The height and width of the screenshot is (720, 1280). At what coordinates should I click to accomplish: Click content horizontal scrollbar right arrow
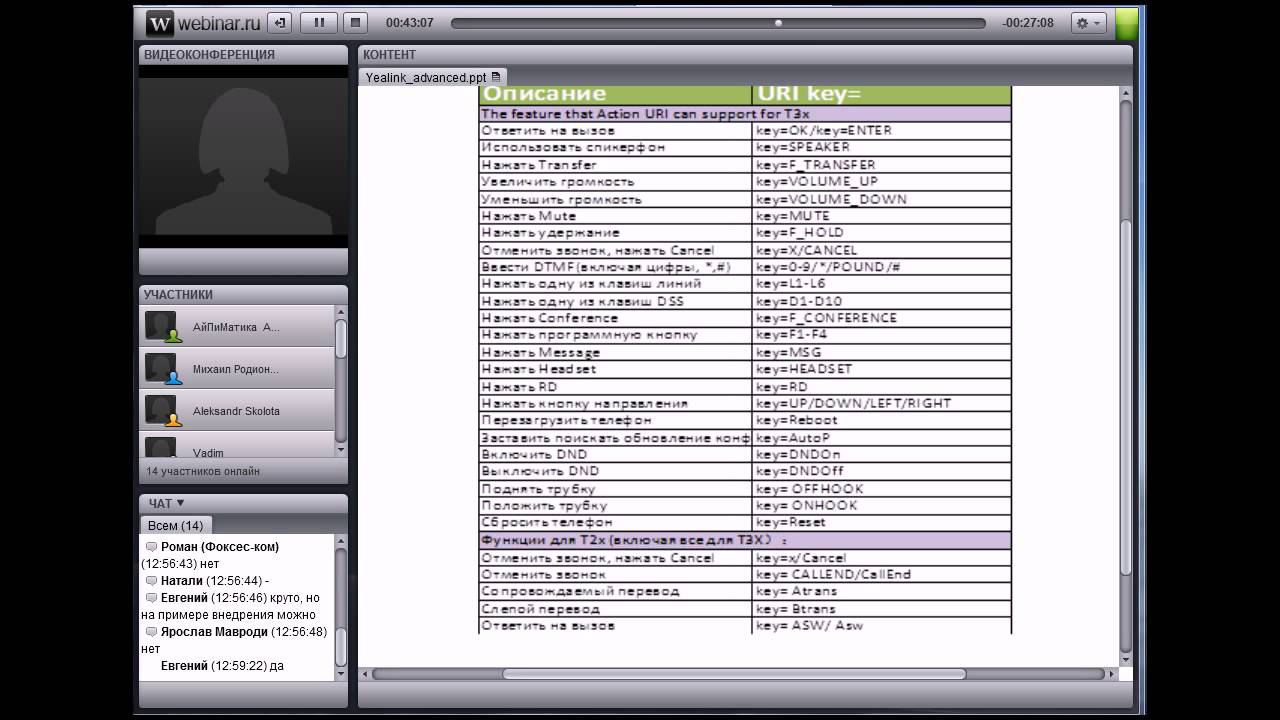click(1111, 674)
